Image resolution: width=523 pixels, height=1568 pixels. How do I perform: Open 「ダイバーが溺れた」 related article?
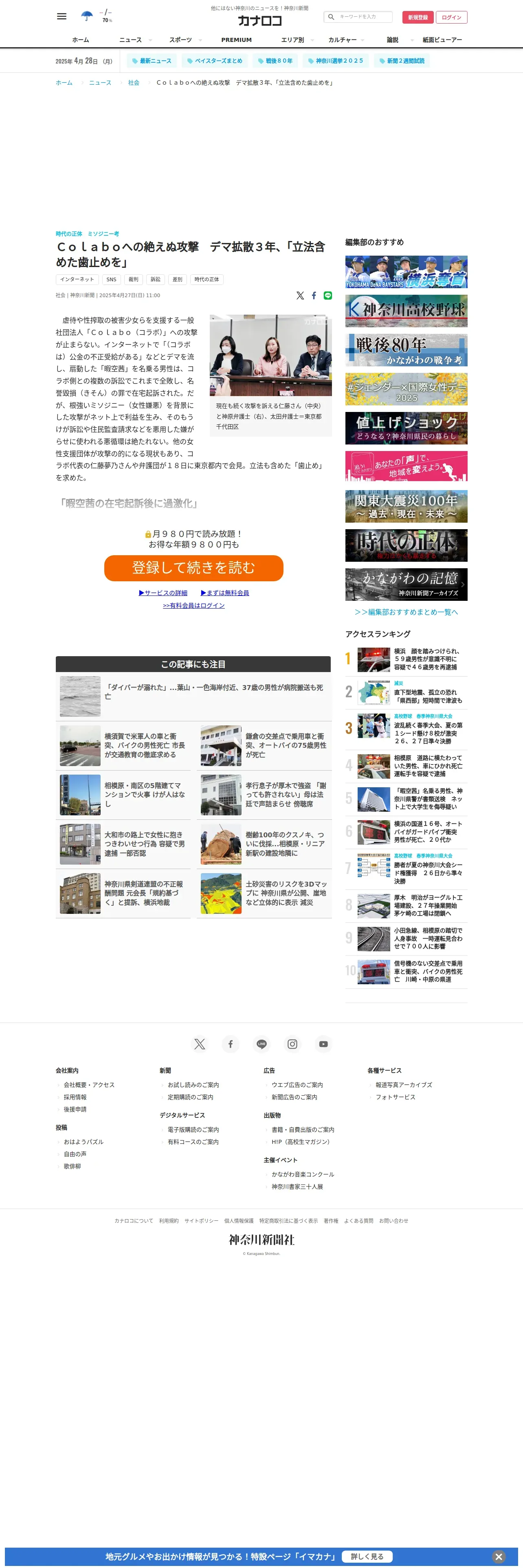(x=193, y=696)
